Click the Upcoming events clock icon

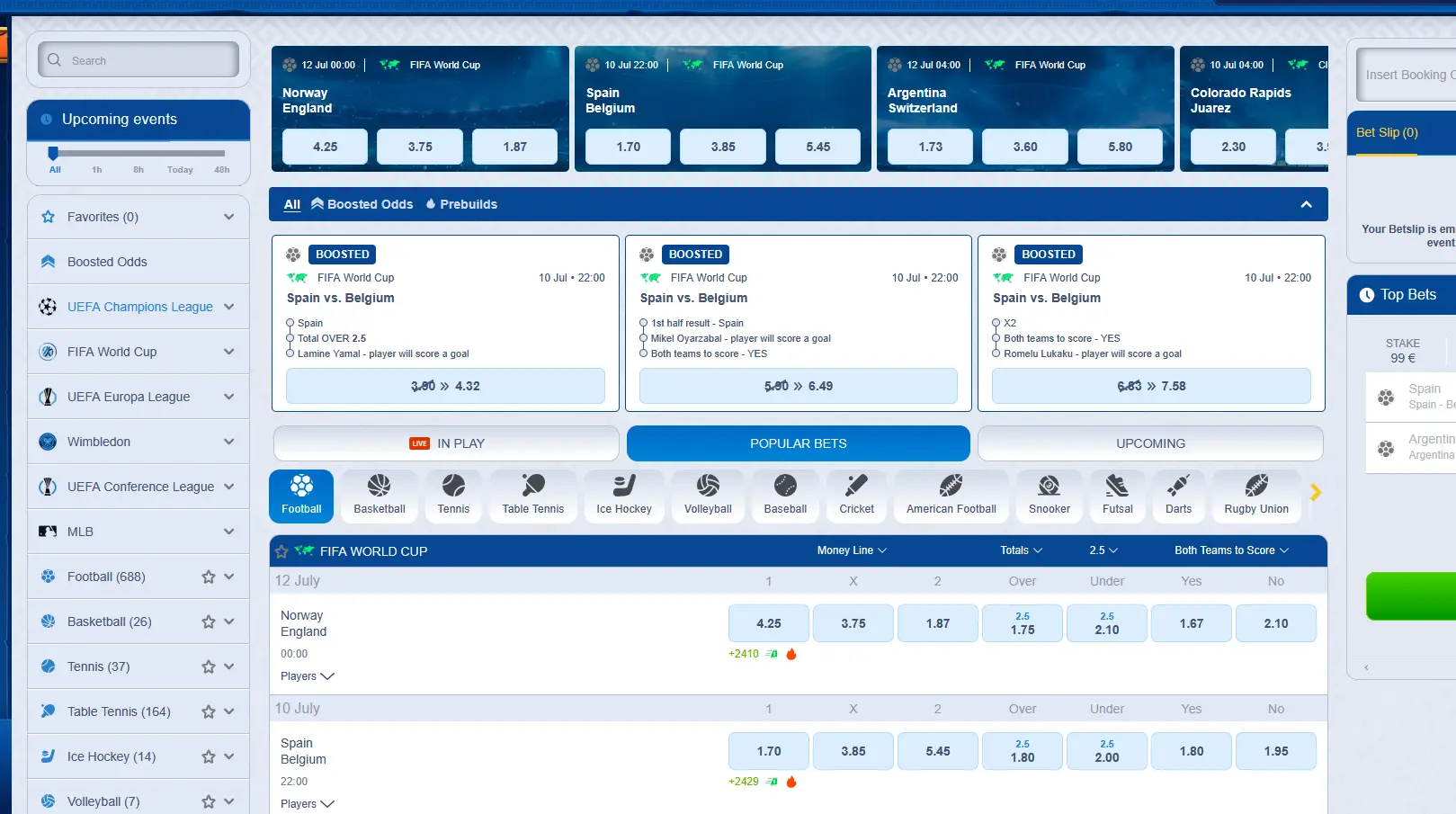coord(46,119)
